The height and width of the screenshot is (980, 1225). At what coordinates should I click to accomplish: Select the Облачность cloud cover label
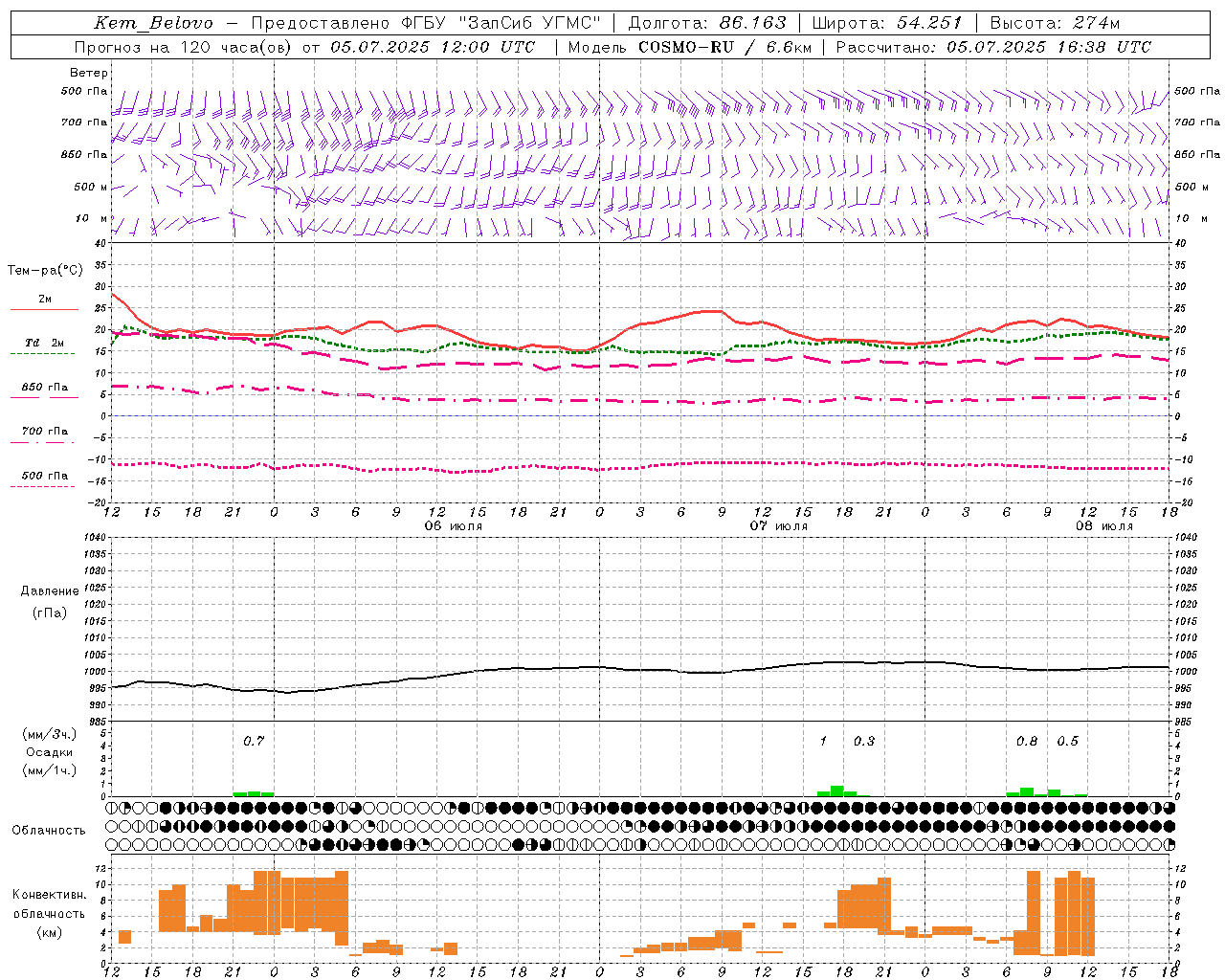coord(48,830)
